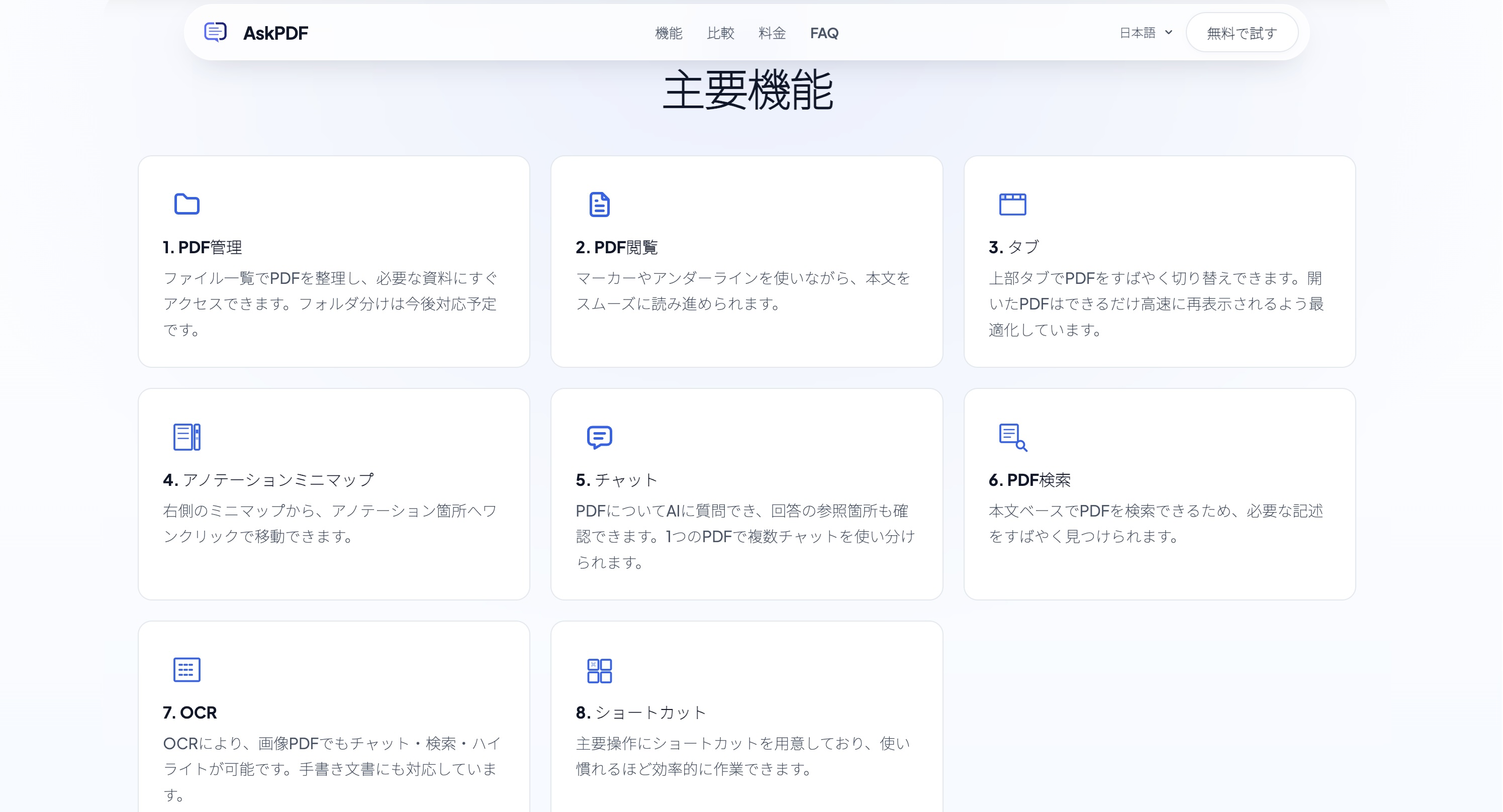Screen dimensions: 1503x812
Task: Click the heading 6. PDF検索
Action: 1029,480
